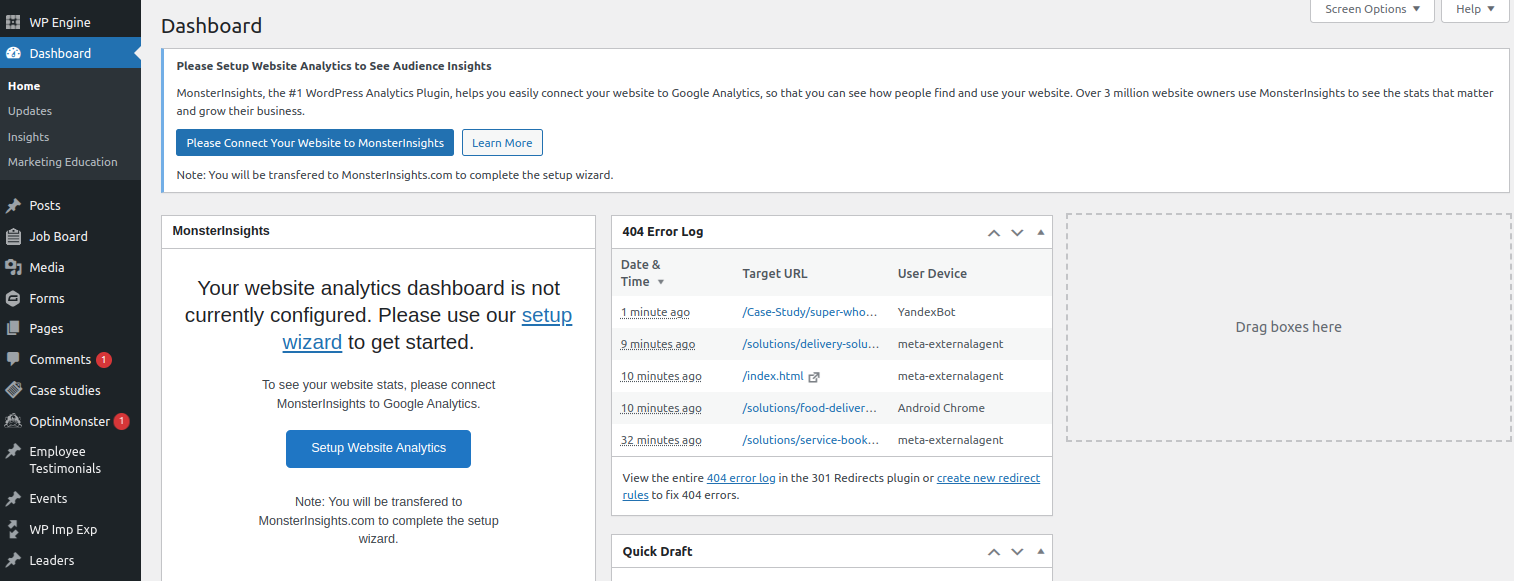Click the MonsterInsights widget title bar
Screen dimensions: 1514x581
coord(378,231)
